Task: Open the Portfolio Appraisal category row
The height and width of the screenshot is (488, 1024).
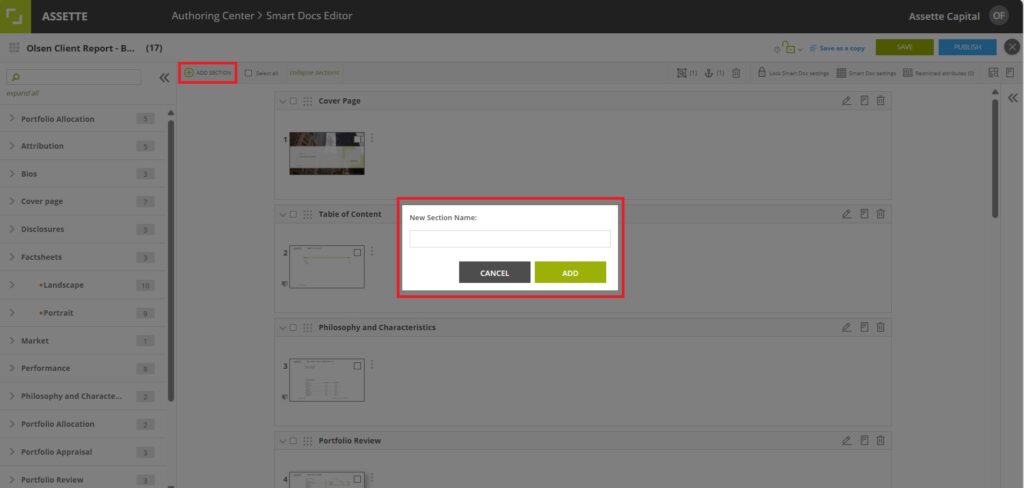Action: [x=84, y=452]
